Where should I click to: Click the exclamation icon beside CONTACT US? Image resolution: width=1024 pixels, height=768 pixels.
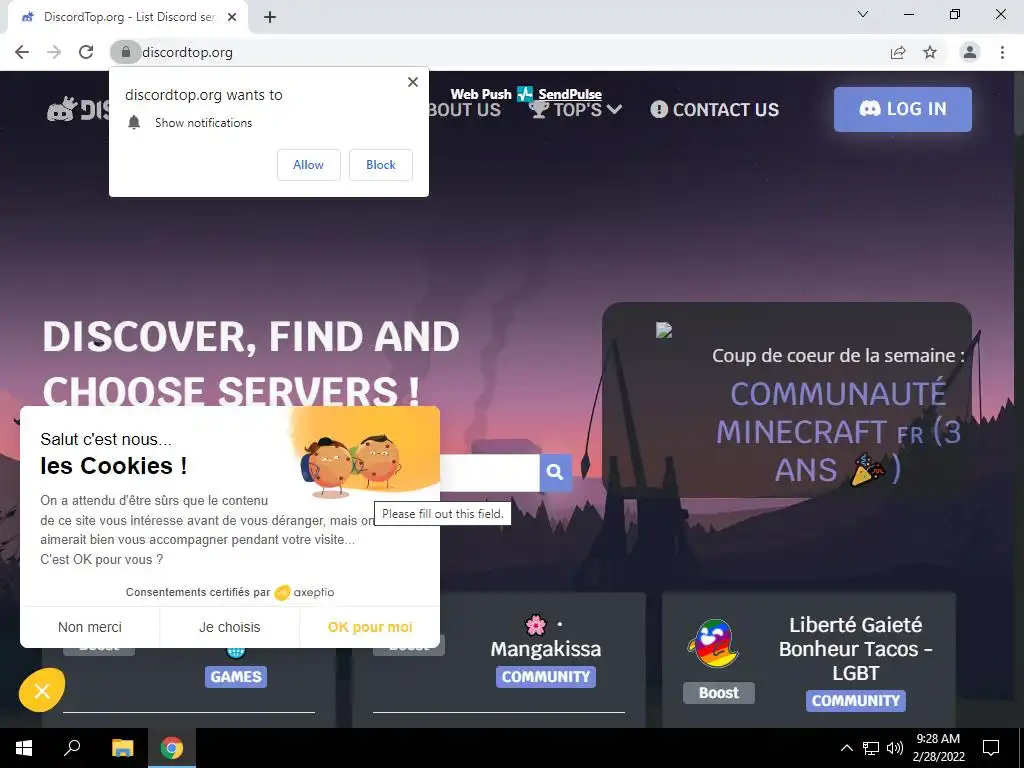coord(659,110)
